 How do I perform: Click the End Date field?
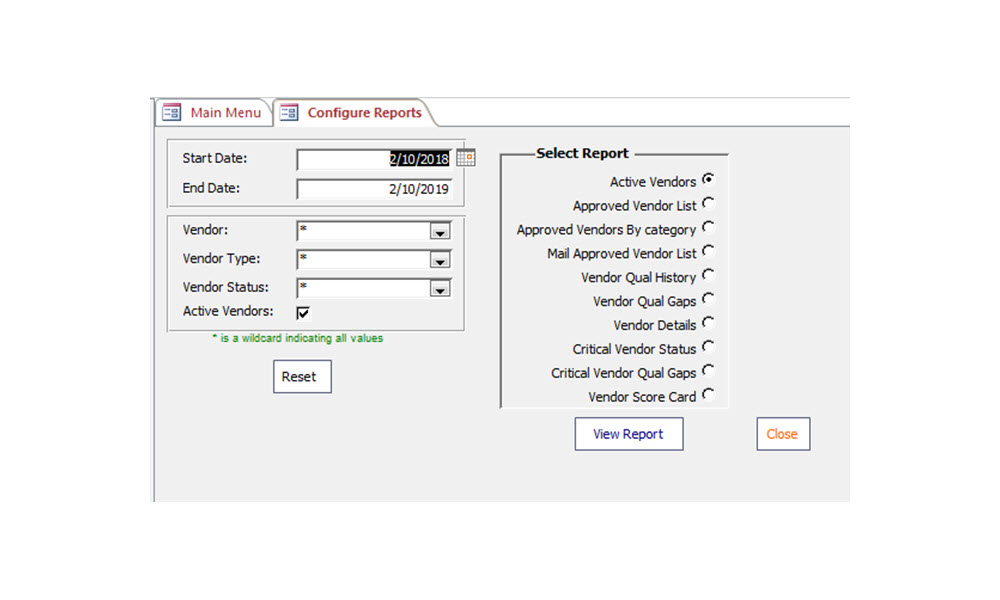[x=374, y=189]
